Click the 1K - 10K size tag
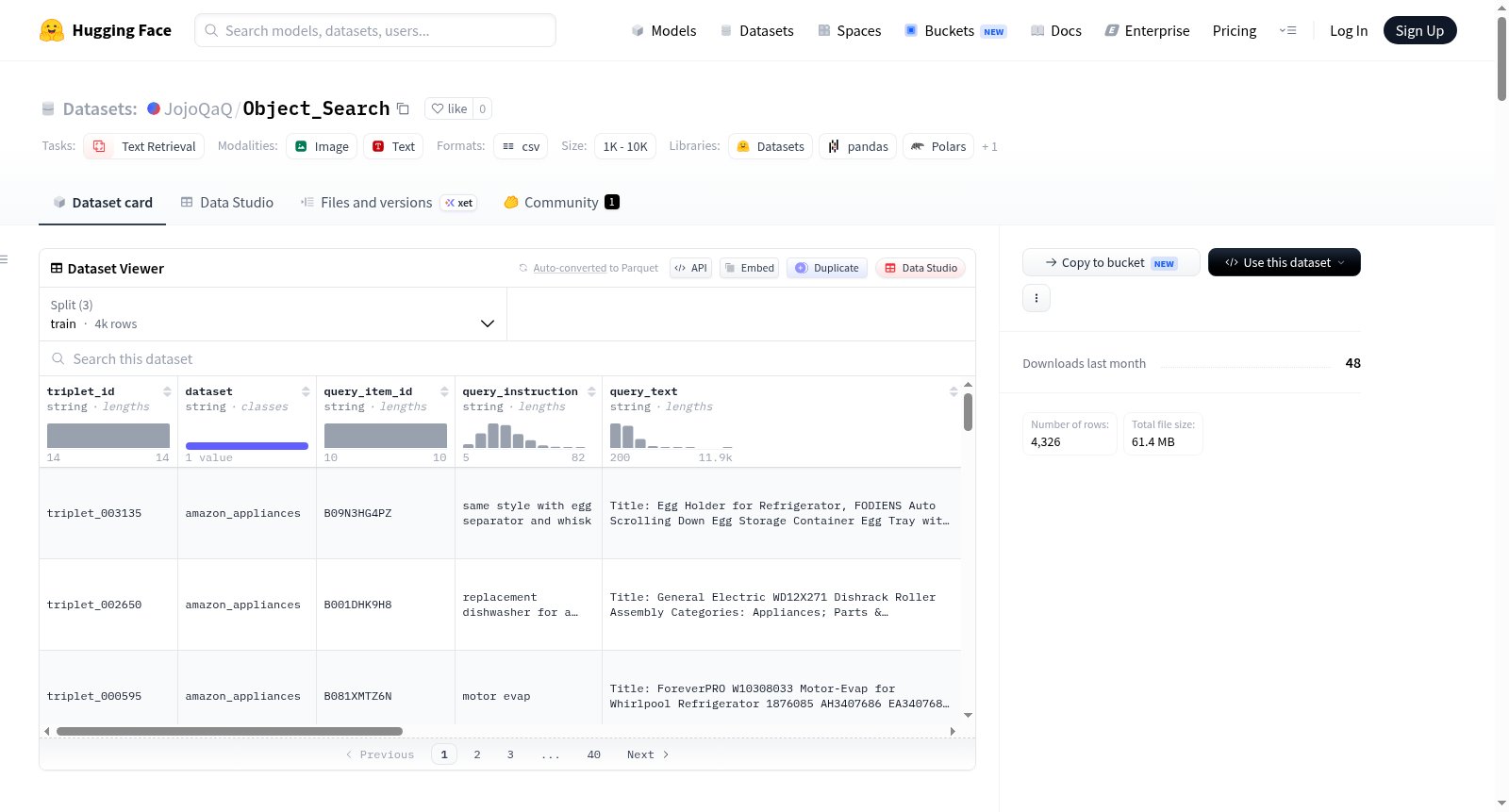This screenshot has width=1509, height=812. click(x=625, y=146)
